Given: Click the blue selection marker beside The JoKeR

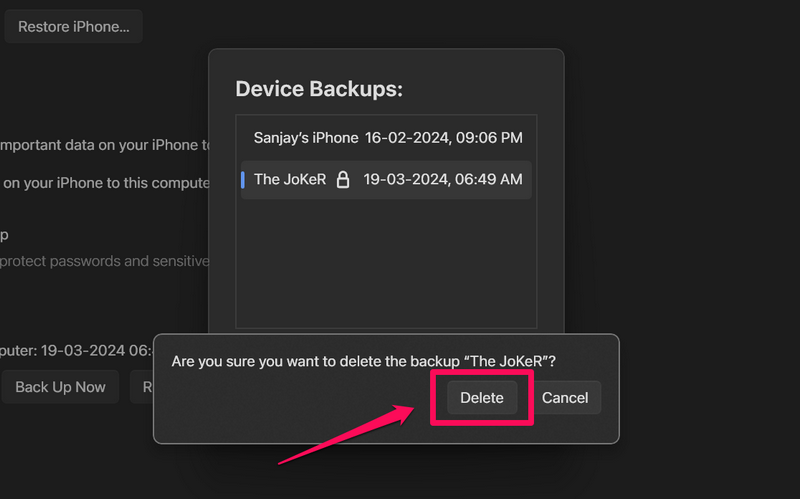Looking at the screenshot, I should tap(243, 180).
